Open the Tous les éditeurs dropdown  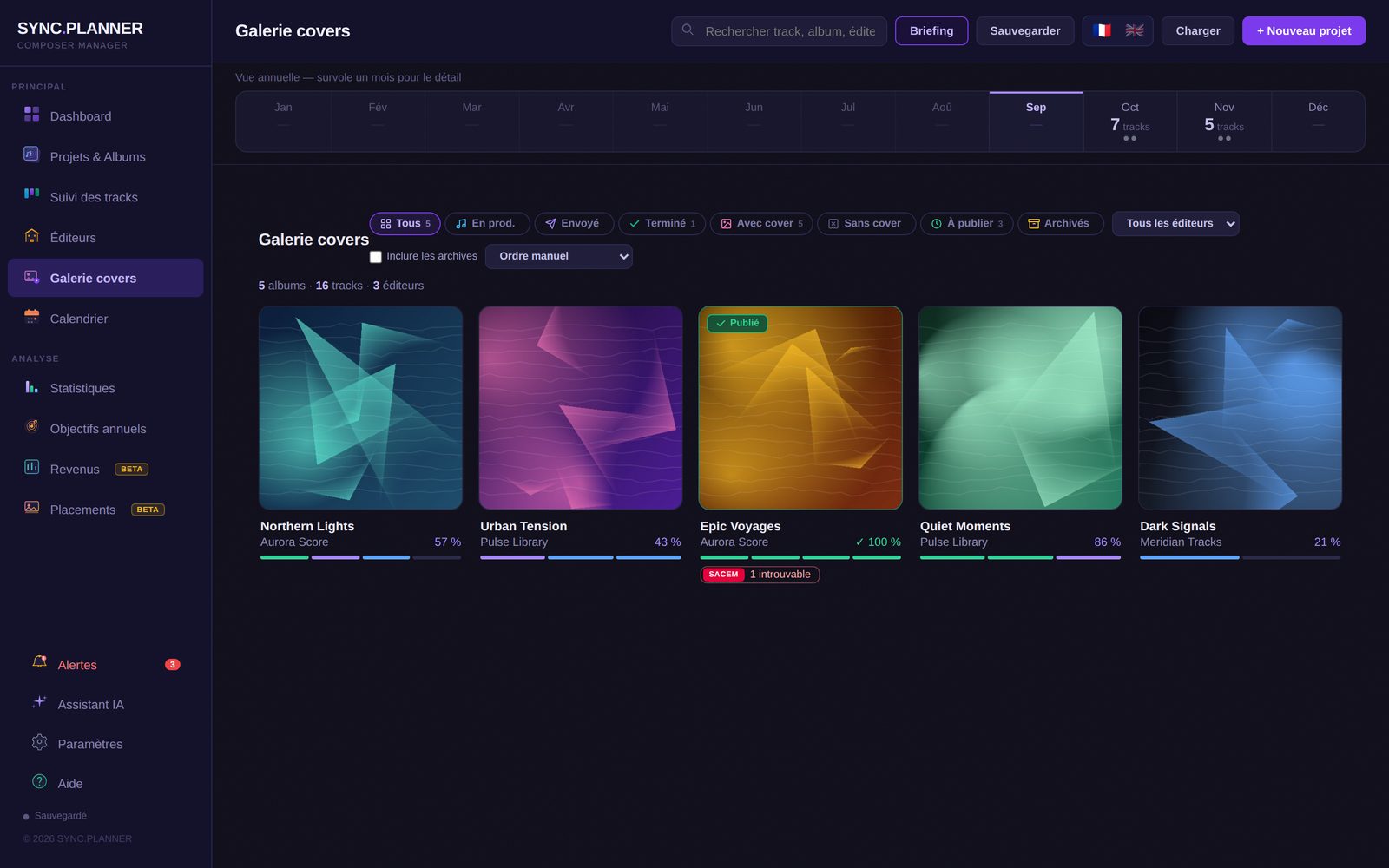click(x=1175, y=224)
